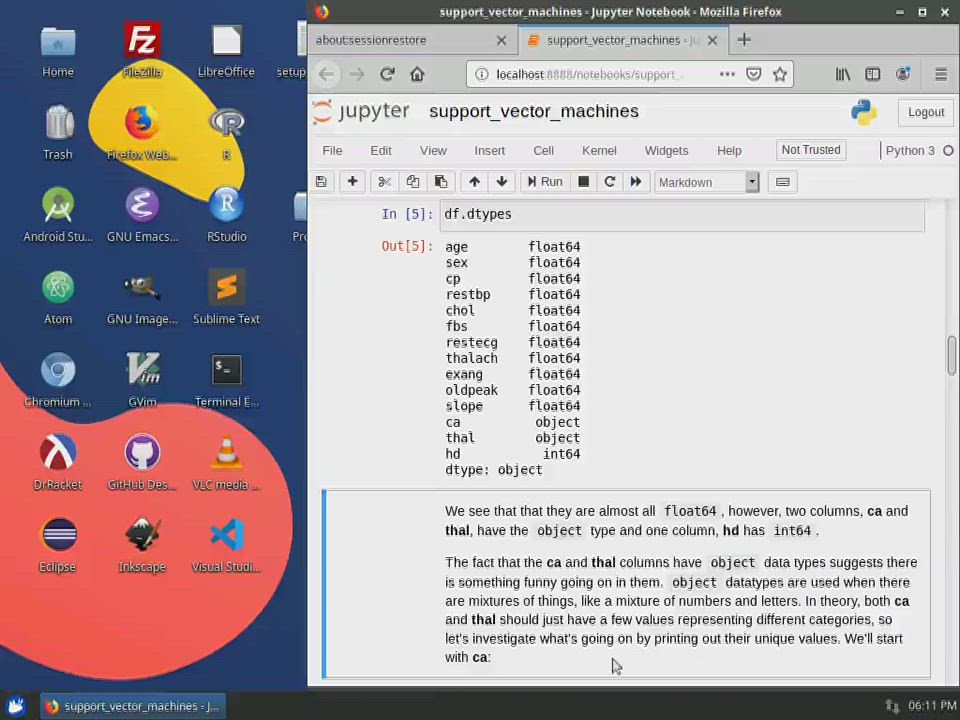Click the df.dtypes code cell
Image resolution: width=960 pixels, height=720 pixels.
coord(681,214)
